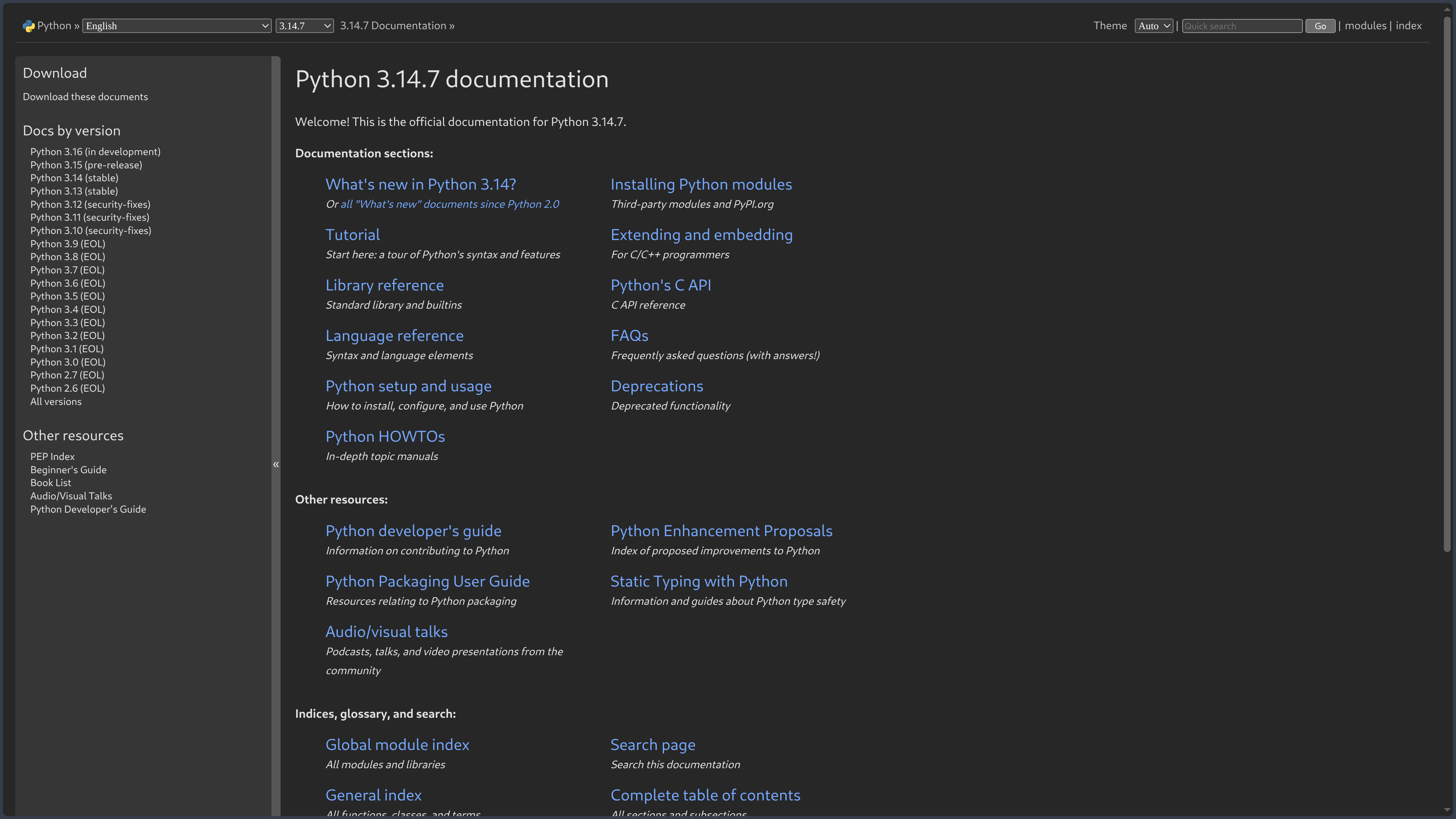Open Extending and embedding section
Viewport: 1456px width, 819px height.
point(701,235)
